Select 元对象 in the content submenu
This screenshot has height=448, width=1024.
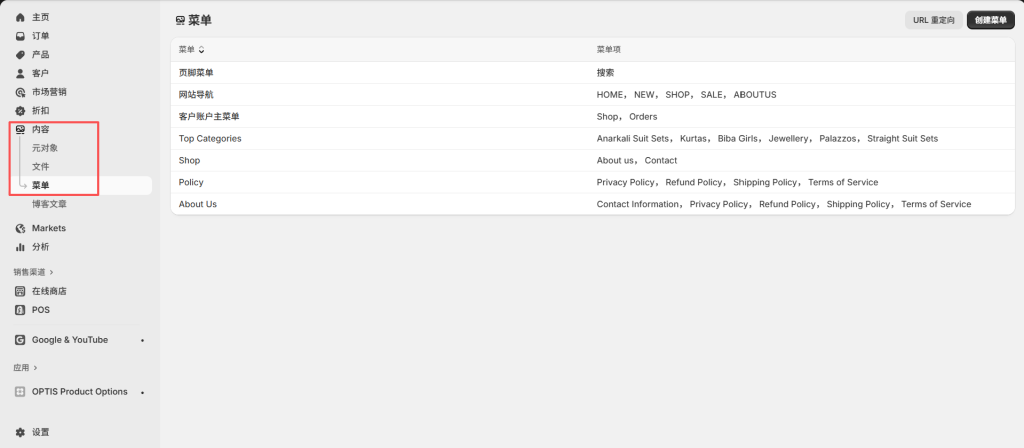pyautogui.click(x=45, y=148)
